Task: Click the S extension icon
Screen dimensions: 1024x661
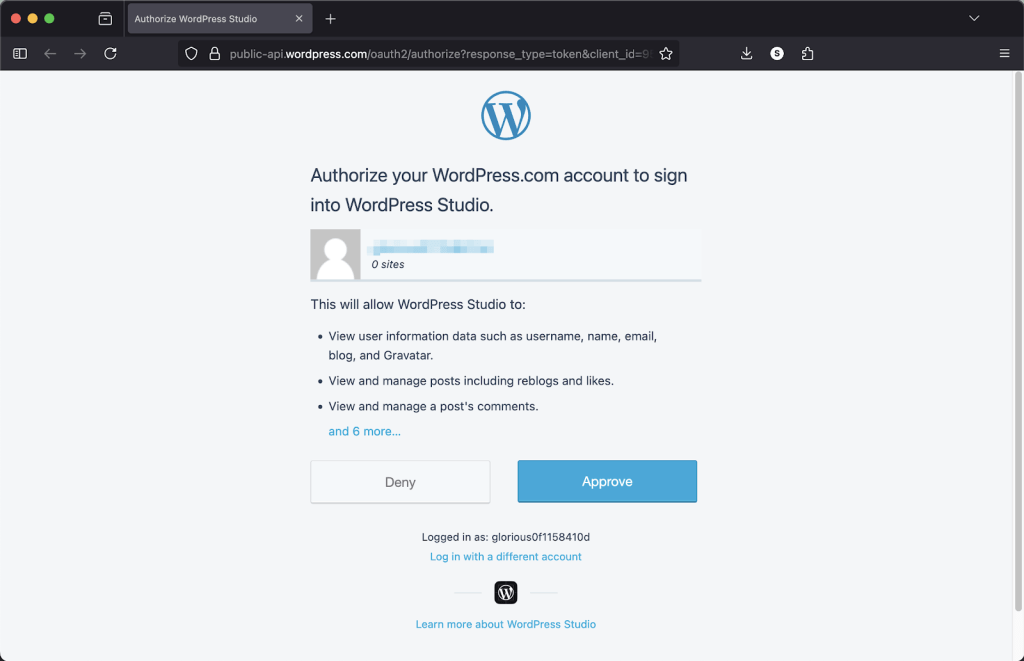Action: [777, 53]
